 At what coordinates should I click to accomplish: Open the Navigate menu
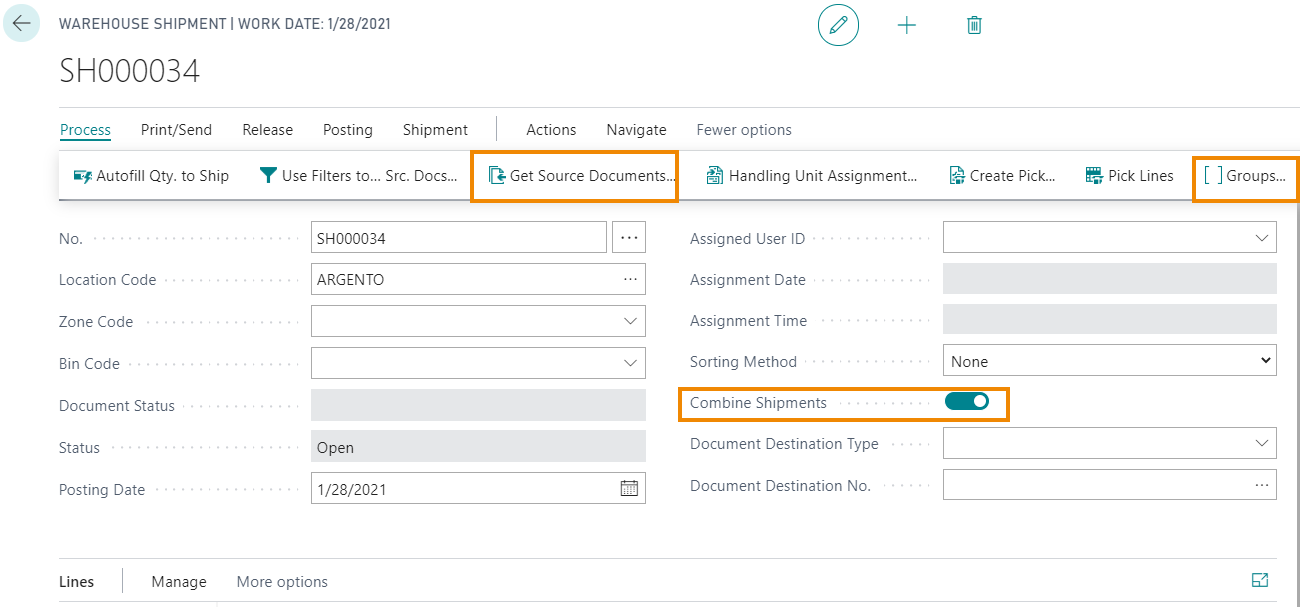(636, 130)
